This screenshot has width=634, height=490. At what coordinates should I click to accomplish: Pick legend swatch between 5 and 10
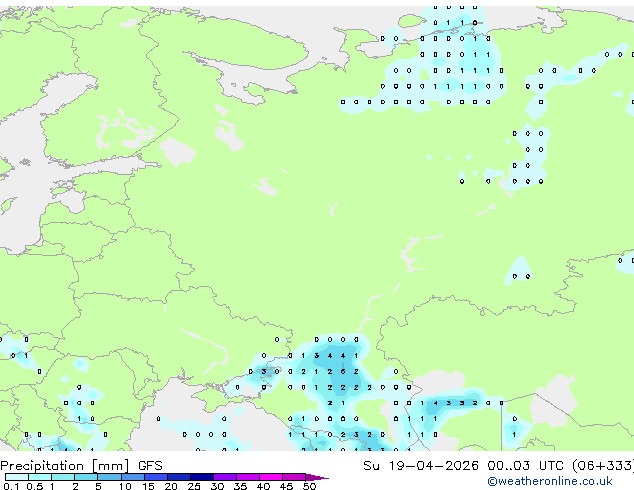point(109,477)
